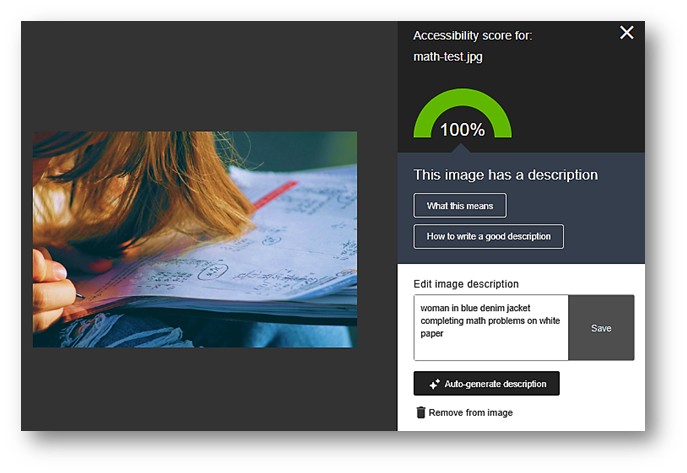
Task: Click the trash icon to remove description
Action: 421,413
